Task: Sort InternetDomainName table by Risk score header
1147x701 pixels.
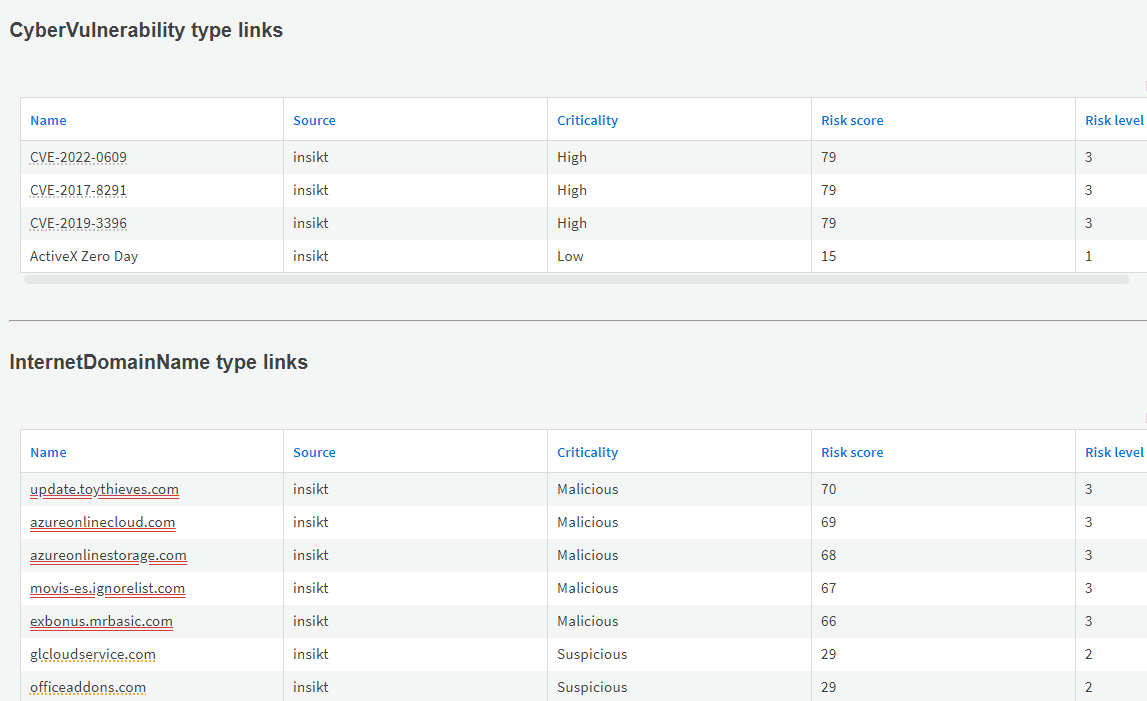Action: coord(852,452)
